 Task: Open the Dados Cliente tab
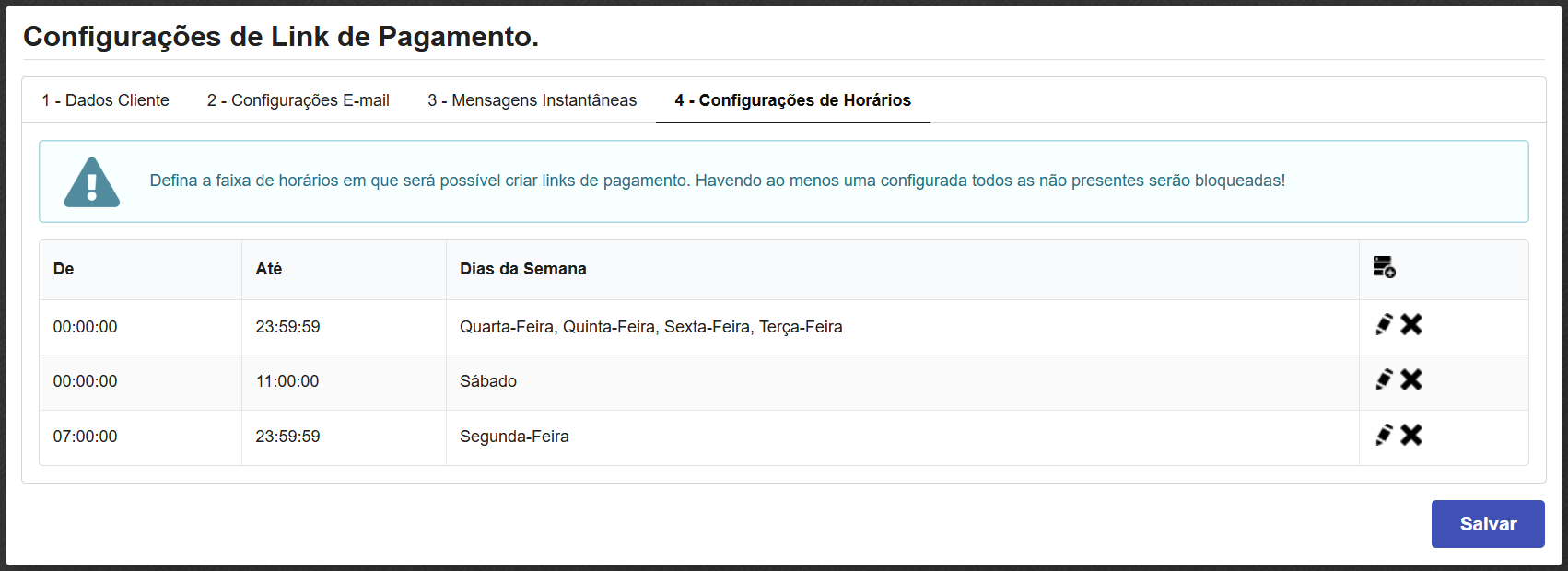(x=105, y=100)
